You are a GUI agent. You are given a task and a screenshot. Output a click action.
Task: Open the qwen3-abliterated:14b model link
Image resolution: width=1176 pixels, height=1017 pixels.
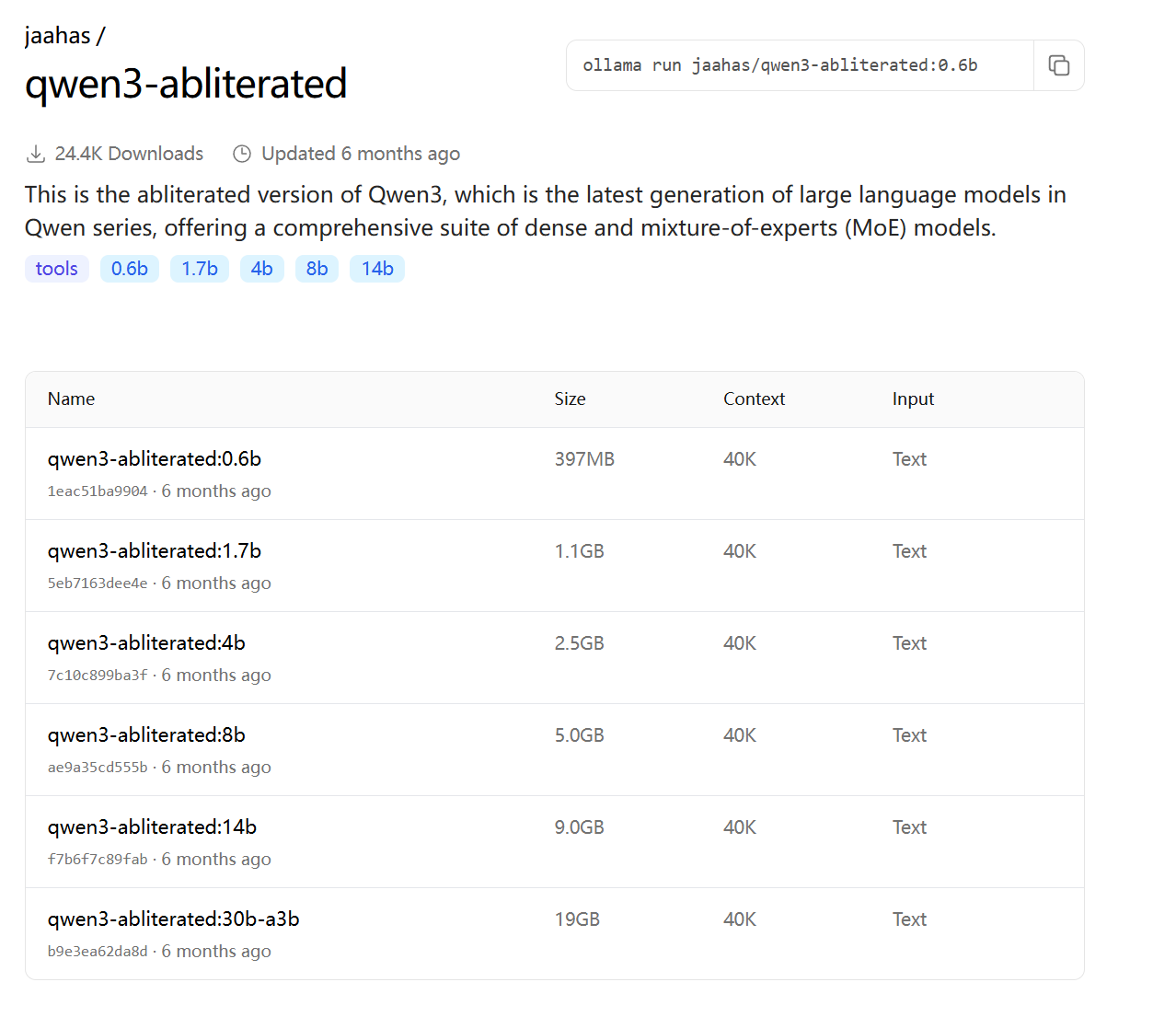pyautogui.click(x=152, y=827)
